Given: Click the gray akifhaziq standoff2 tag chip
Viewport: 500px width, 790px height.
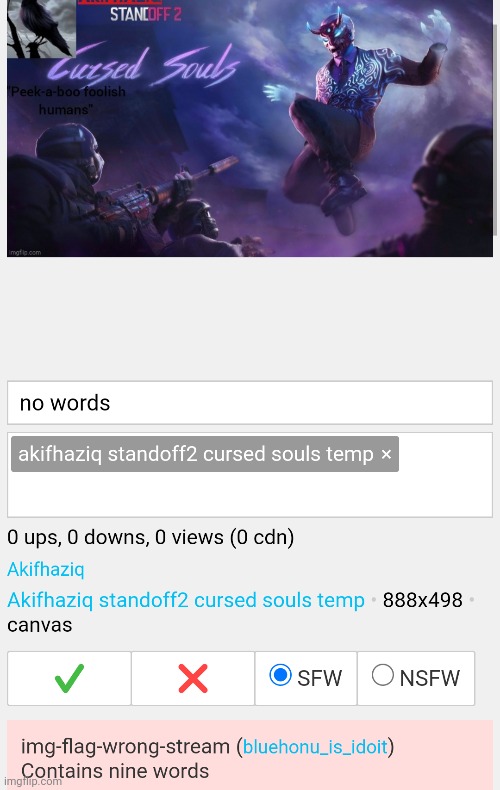Looking at the screenshot, I should click(205, 454).
